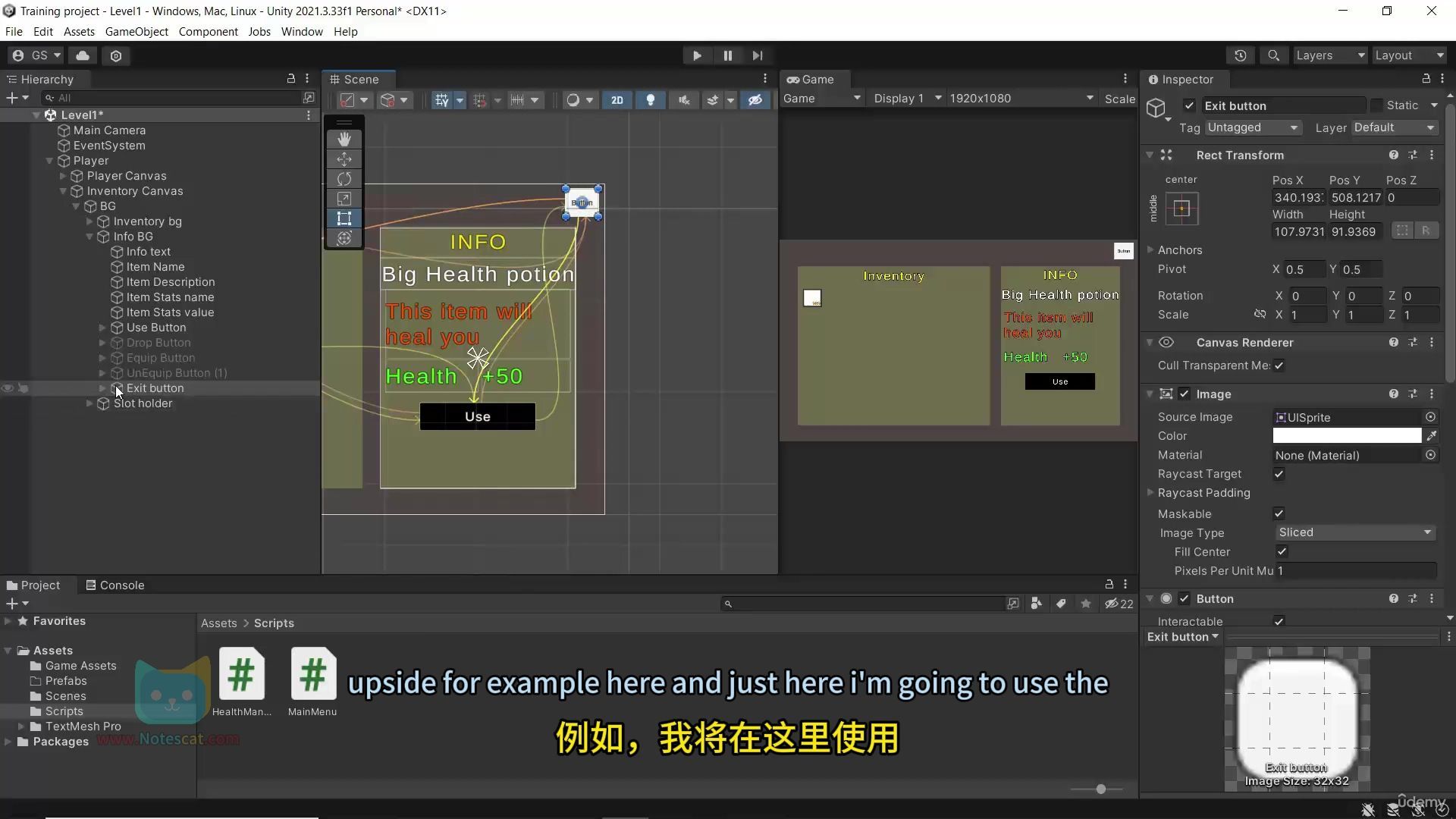Toggle scene lighting bulb

(x=651, y=100)
